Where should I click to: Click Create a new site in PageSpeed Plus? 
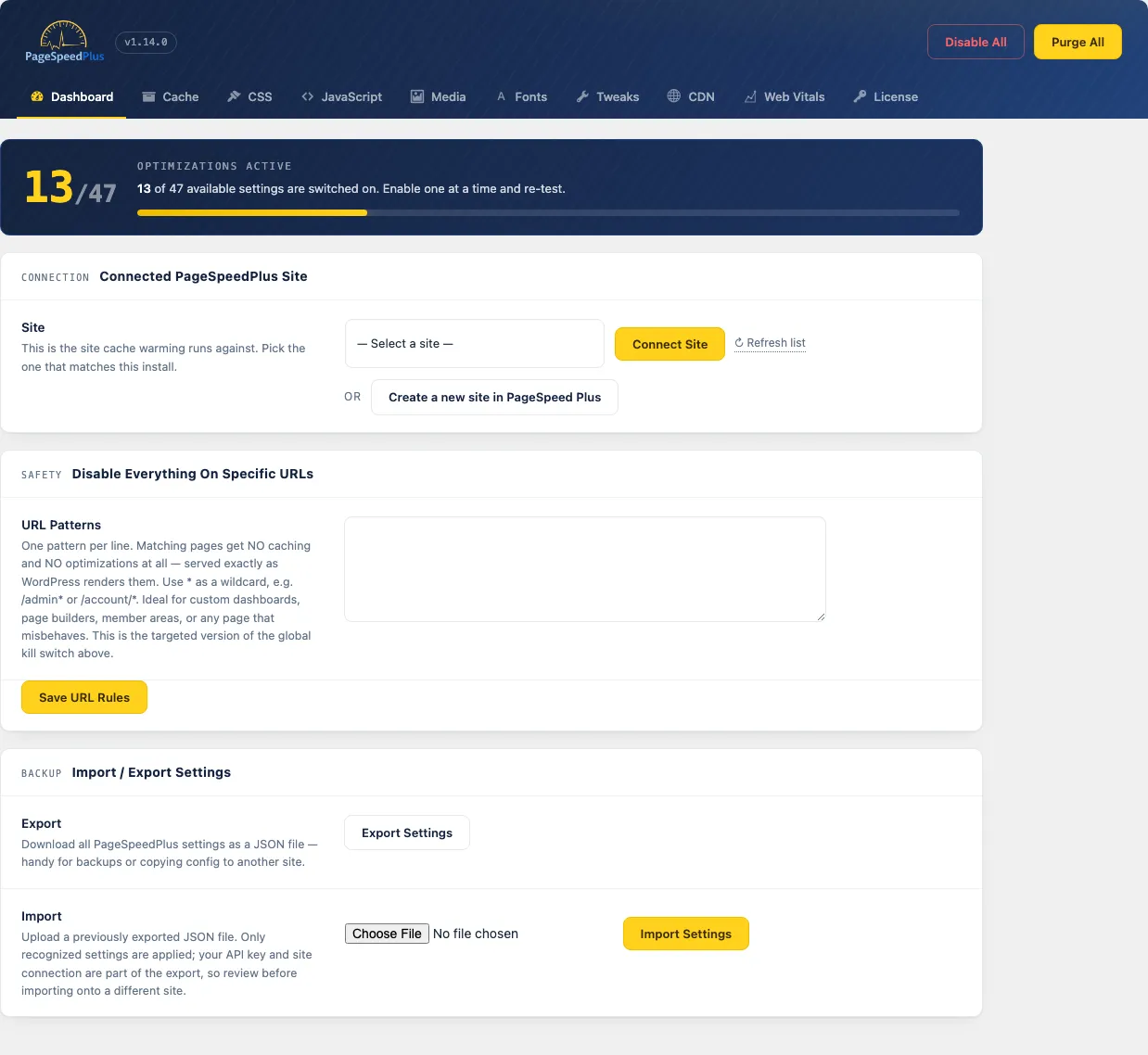(x=494, y=397)
